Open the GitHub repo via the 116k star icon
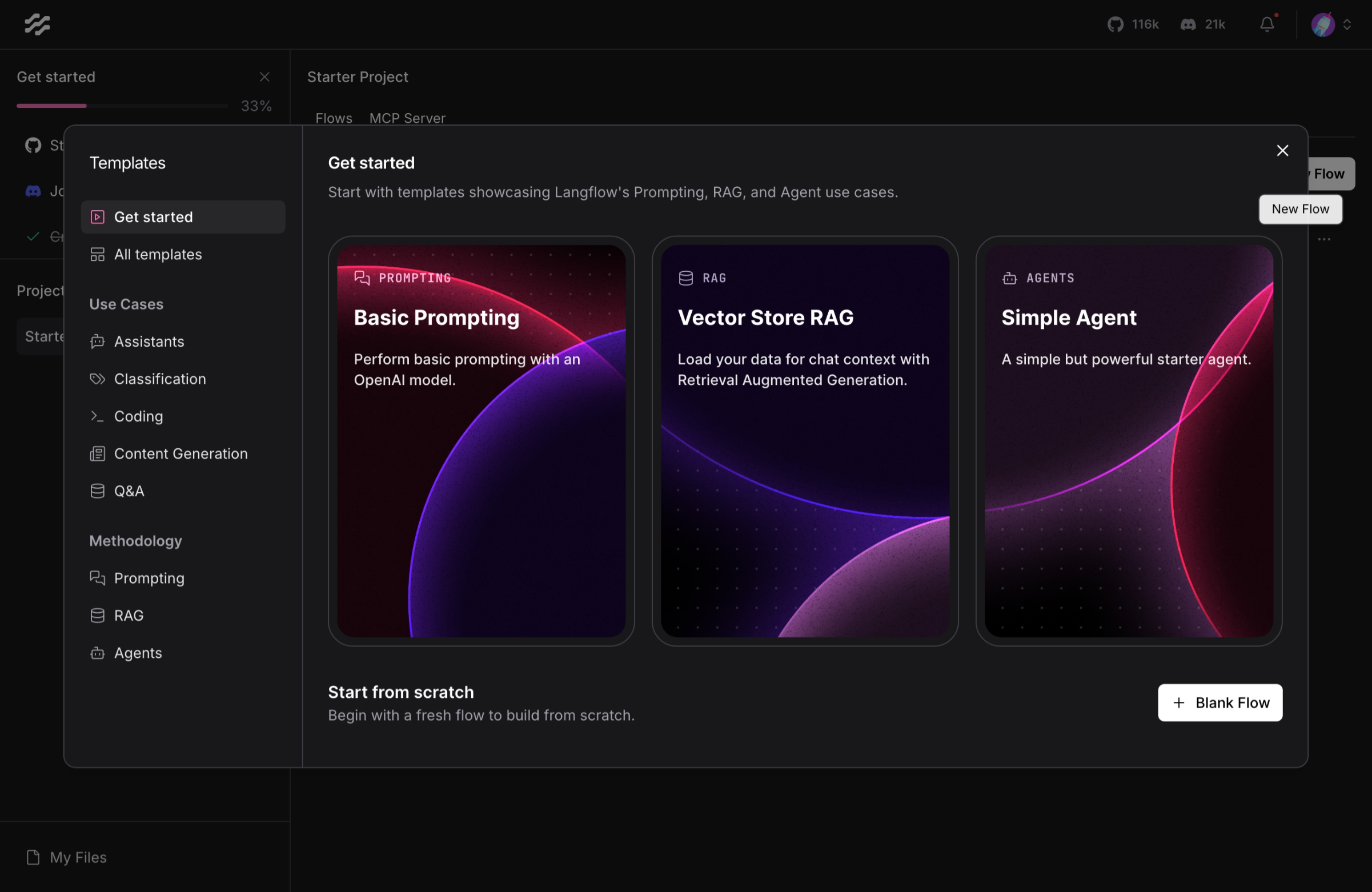Image resolution: width=1372 pixels, height=892 pixels. click(x=1116, y=24)
